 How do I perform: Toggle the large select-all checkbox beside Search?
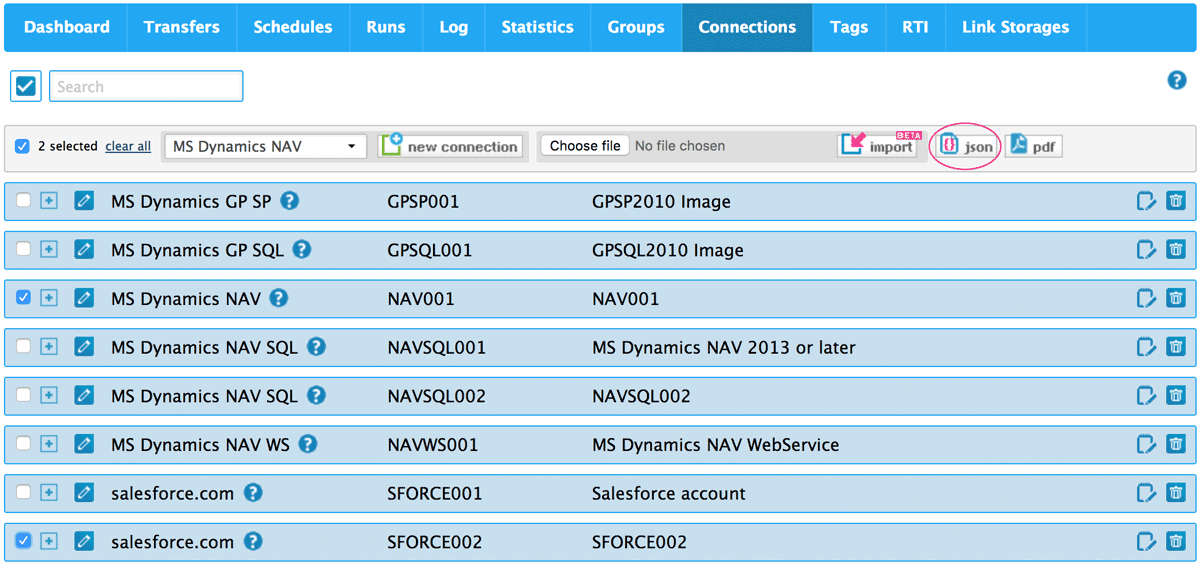pyautogui.click(x=25, y=86)
